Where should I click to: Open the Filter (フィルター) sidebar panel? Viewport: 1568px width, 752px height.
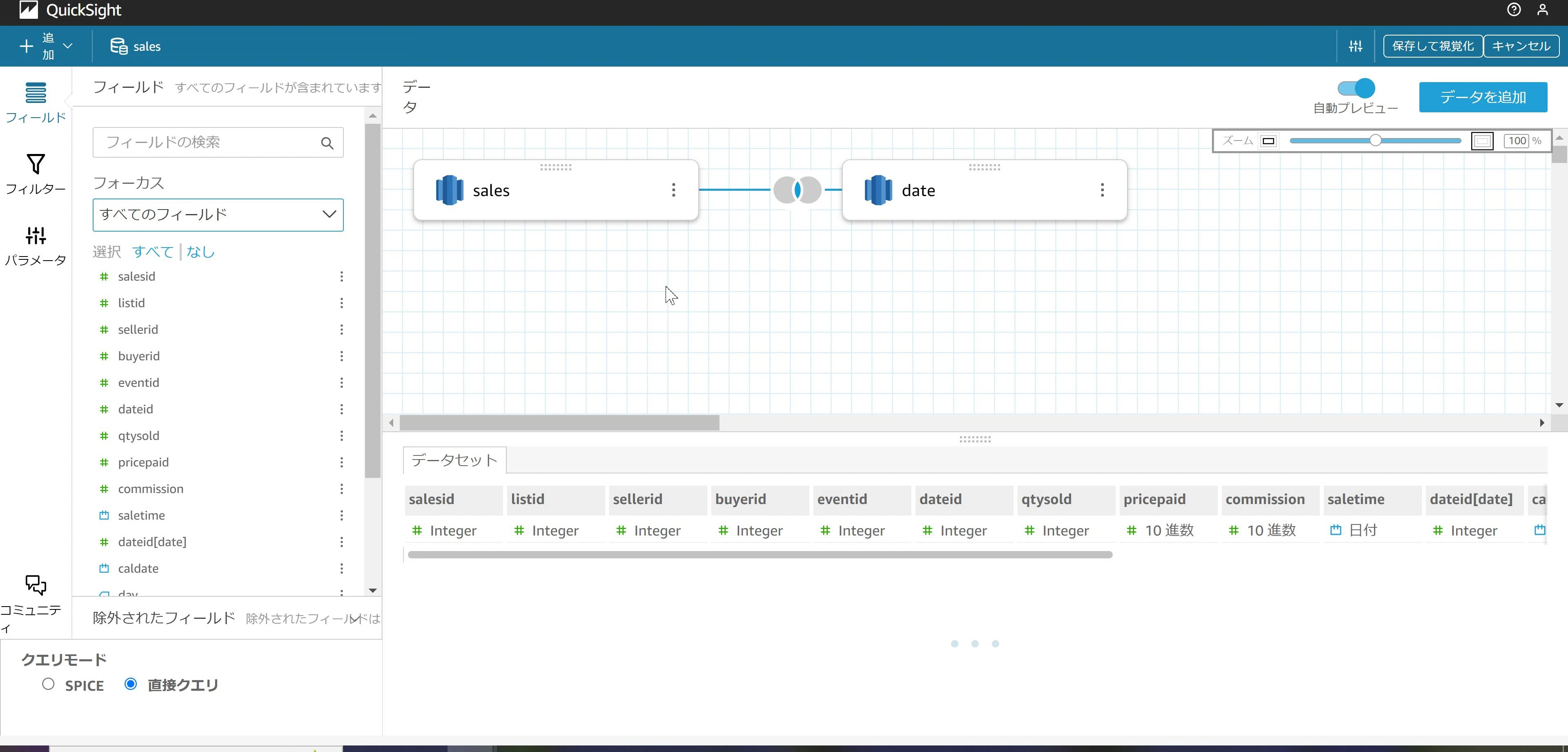point(35,174)
